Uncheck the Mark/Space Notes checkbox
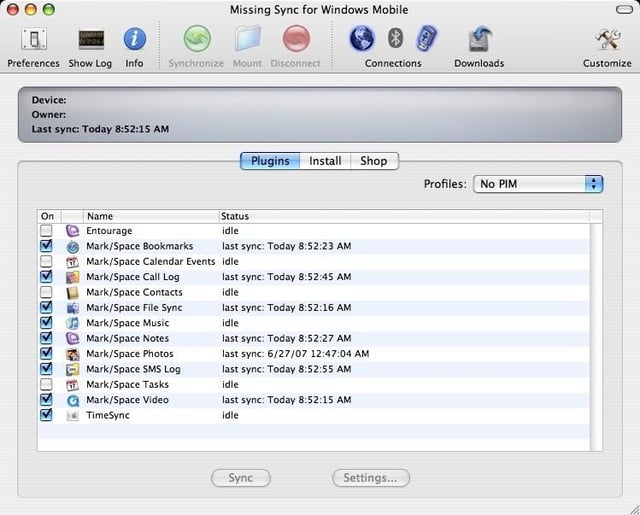Image resolution: width=640 pixels, height=515 pixels. [46, 338]
